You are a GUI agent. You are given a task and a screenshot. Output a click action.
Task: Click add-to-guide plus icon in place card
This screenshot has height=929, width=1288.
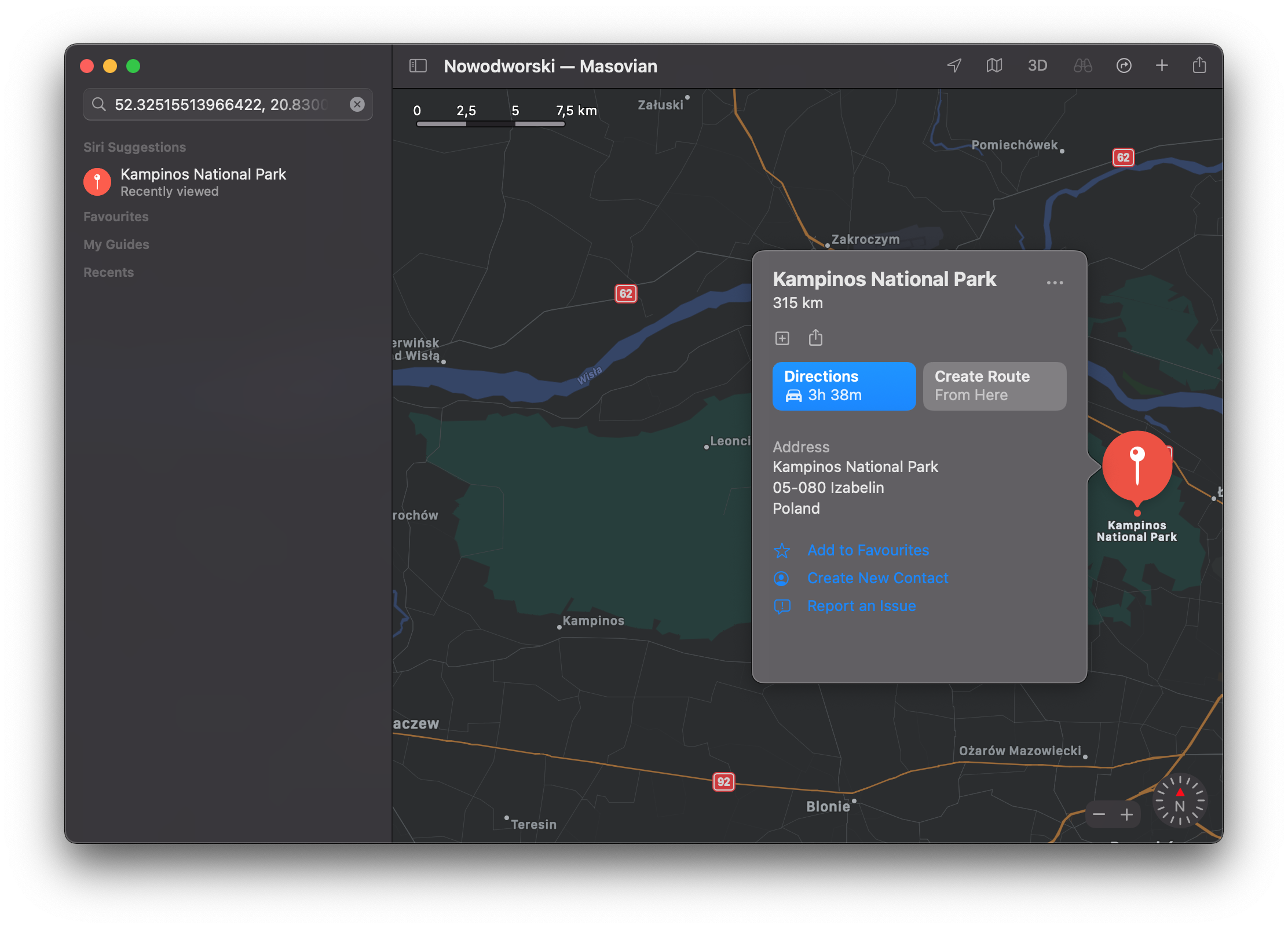click(x=782, y=338)
